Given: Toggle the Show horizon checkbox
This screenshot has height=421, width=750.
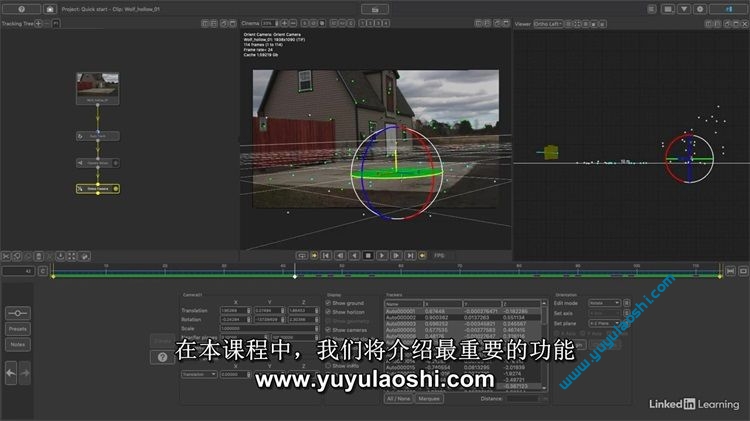Looking at the screenshot, I should click(x=328, y=312).
